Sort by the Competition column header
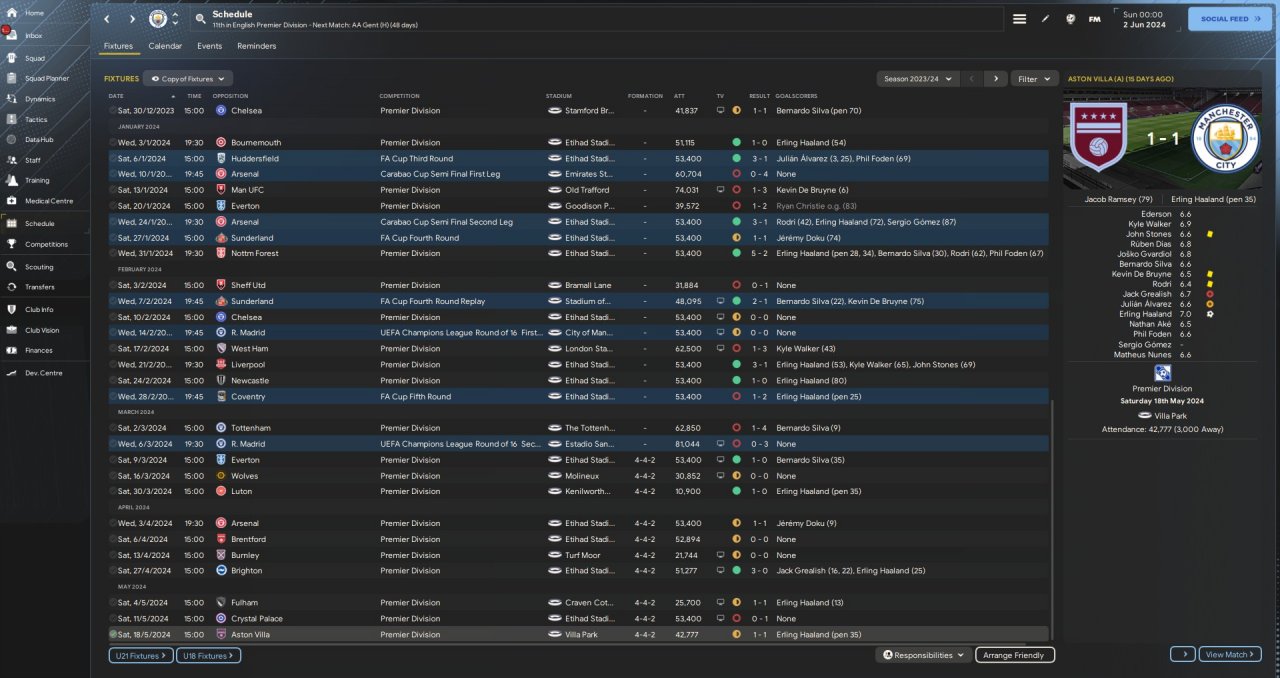 click(399, 96)
